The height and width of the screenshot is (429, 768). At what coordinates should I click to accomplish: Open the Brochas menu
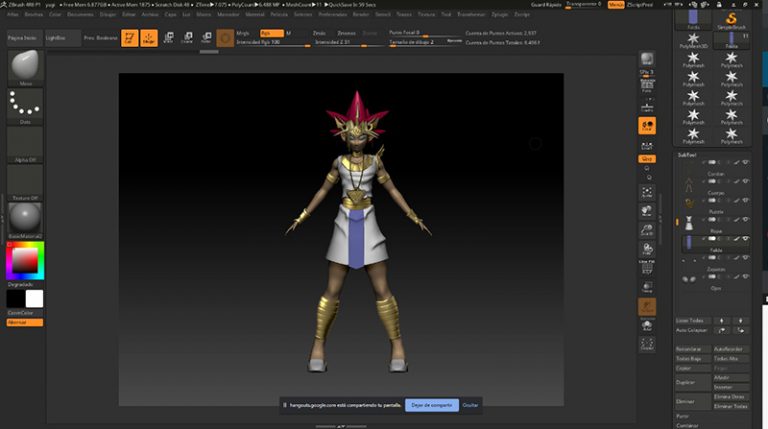click(34, 14)
